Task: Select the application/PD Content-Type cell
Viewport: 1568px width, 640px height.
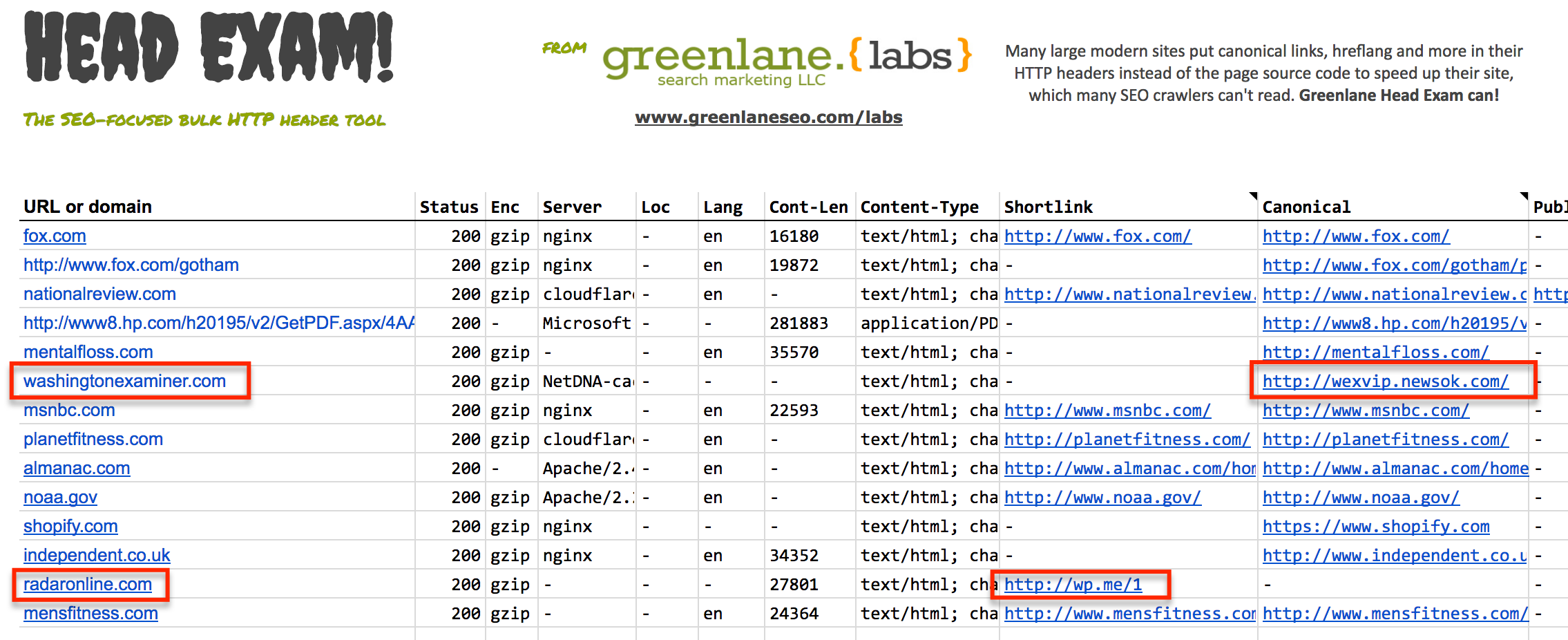Action: pyautogui.click(x=929, y=323)
